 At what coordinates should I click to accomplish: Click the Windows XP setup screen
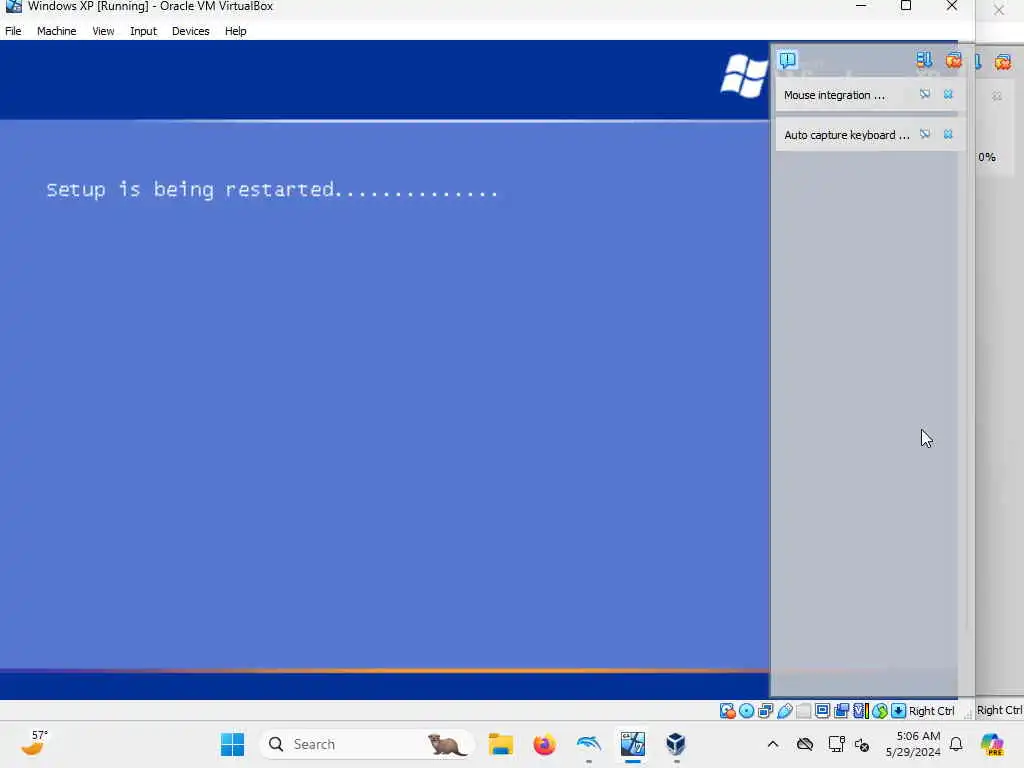385,370
